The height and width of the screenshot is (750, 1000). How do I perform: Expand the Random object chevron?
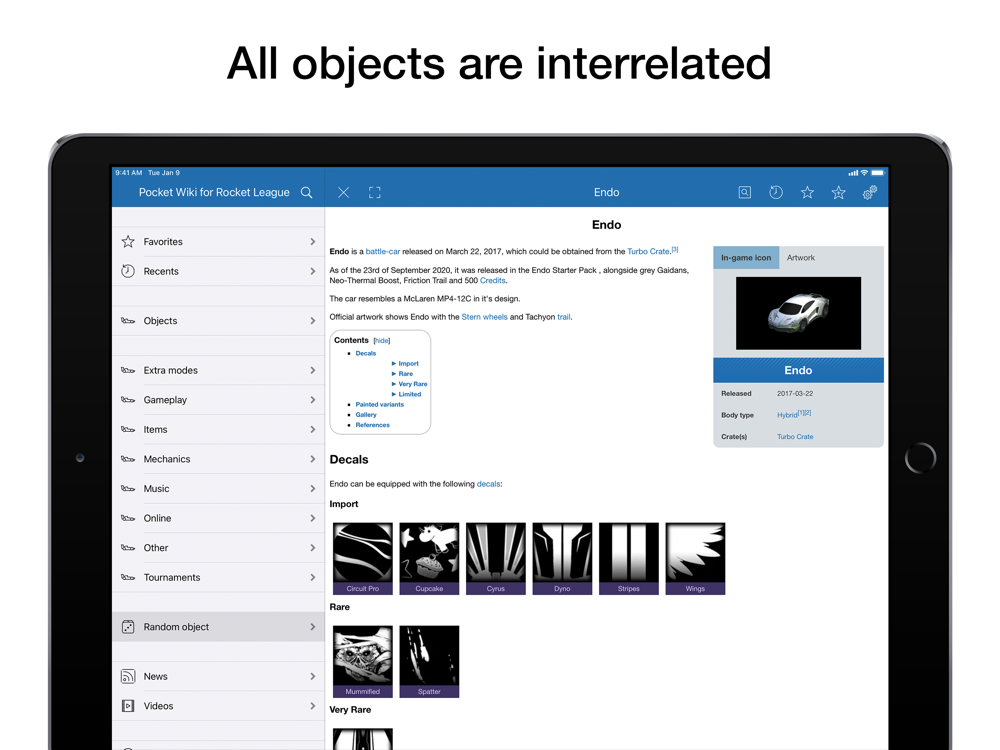[312, 627]
